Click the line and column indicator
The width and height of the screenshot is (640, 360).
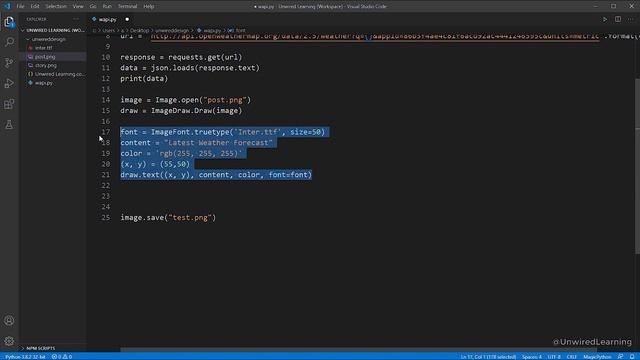(488, 357)
